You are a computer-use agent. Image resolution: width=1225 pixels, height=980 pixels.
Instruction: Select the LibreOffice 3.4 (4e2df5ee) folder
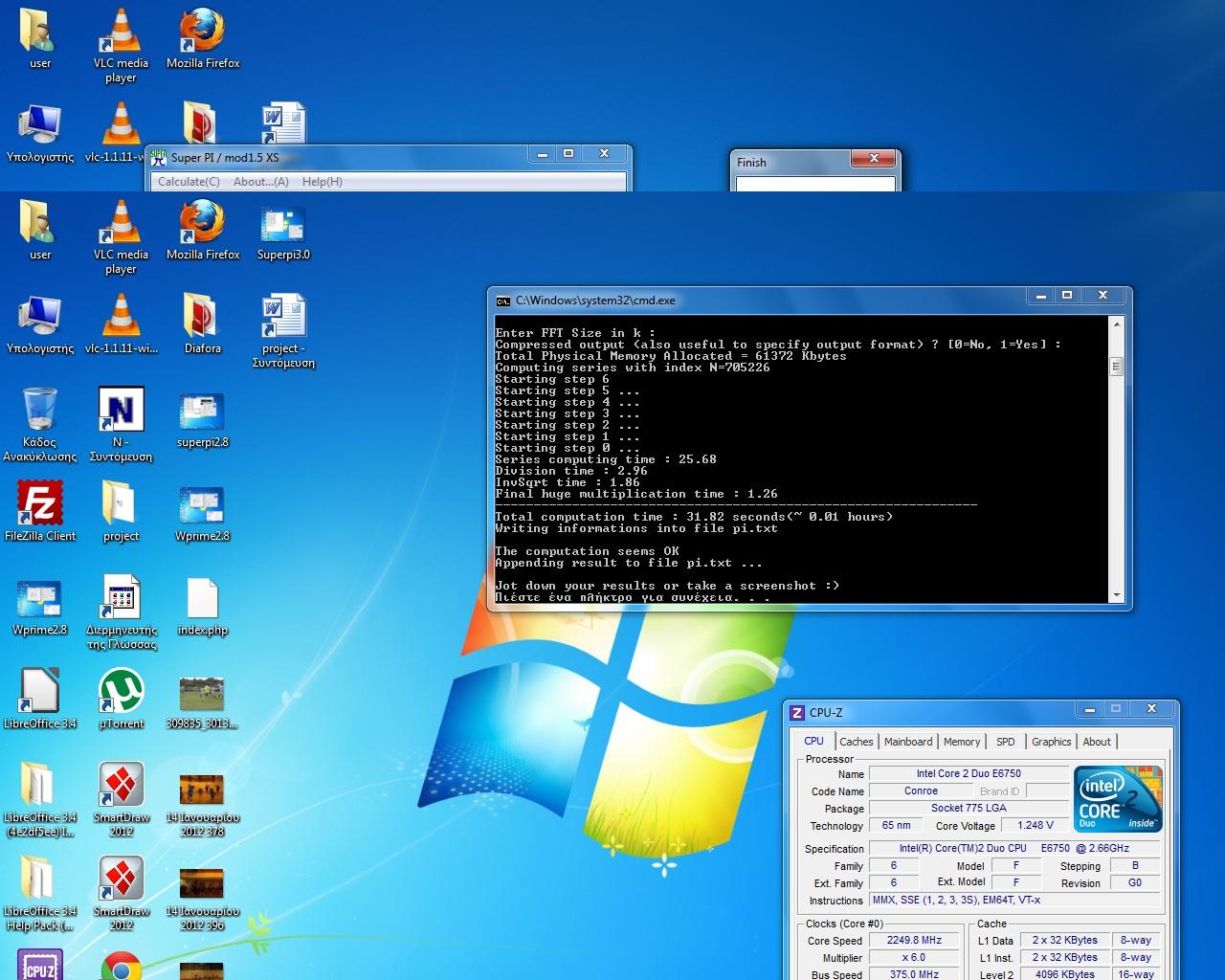point(40,800)
